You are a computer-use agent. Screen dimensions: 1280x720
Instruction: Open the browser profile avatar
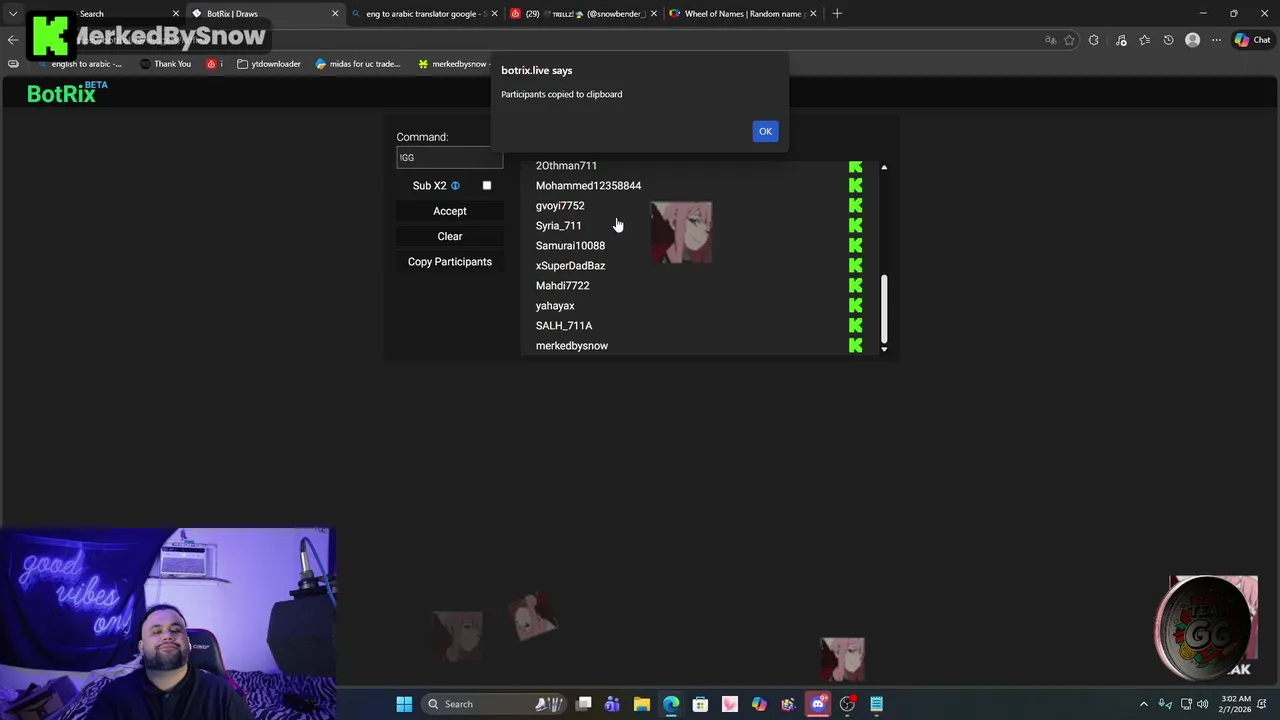pos(1192,40)
